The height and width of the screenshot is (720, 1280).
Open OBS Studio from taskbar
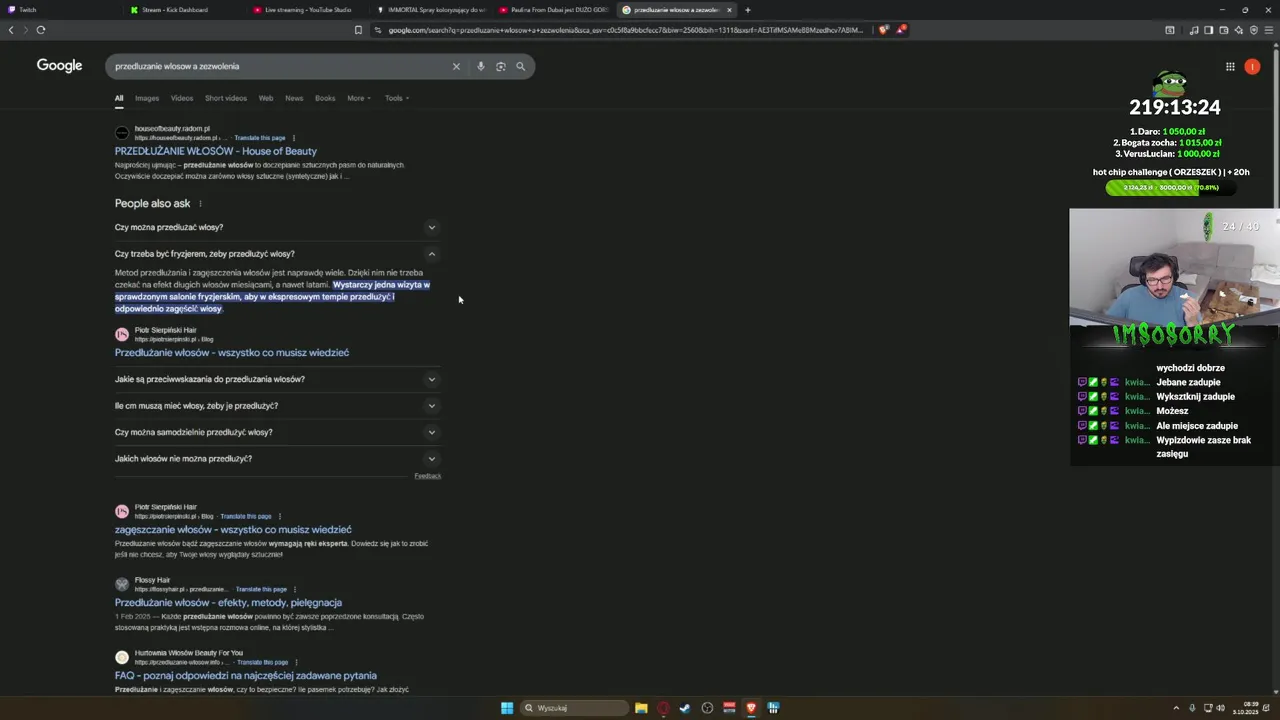(x=707, y=708)
